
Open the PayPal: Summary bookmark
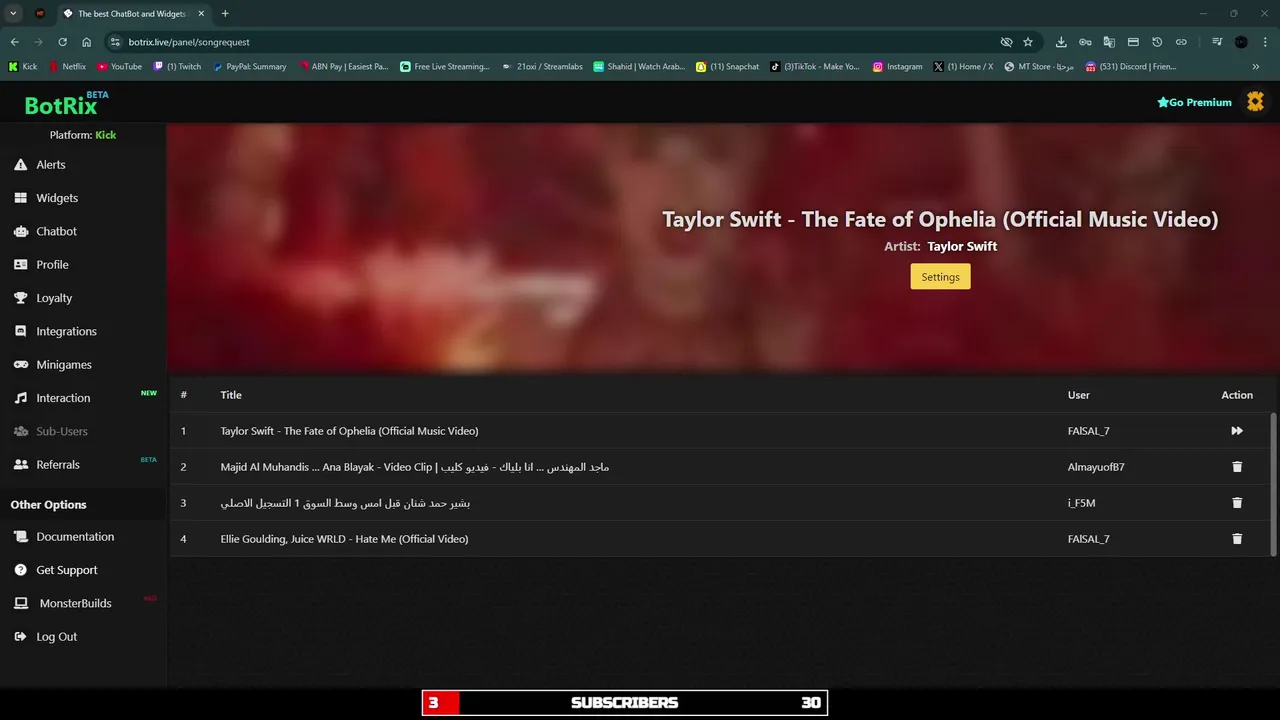(x=250, y=67)
